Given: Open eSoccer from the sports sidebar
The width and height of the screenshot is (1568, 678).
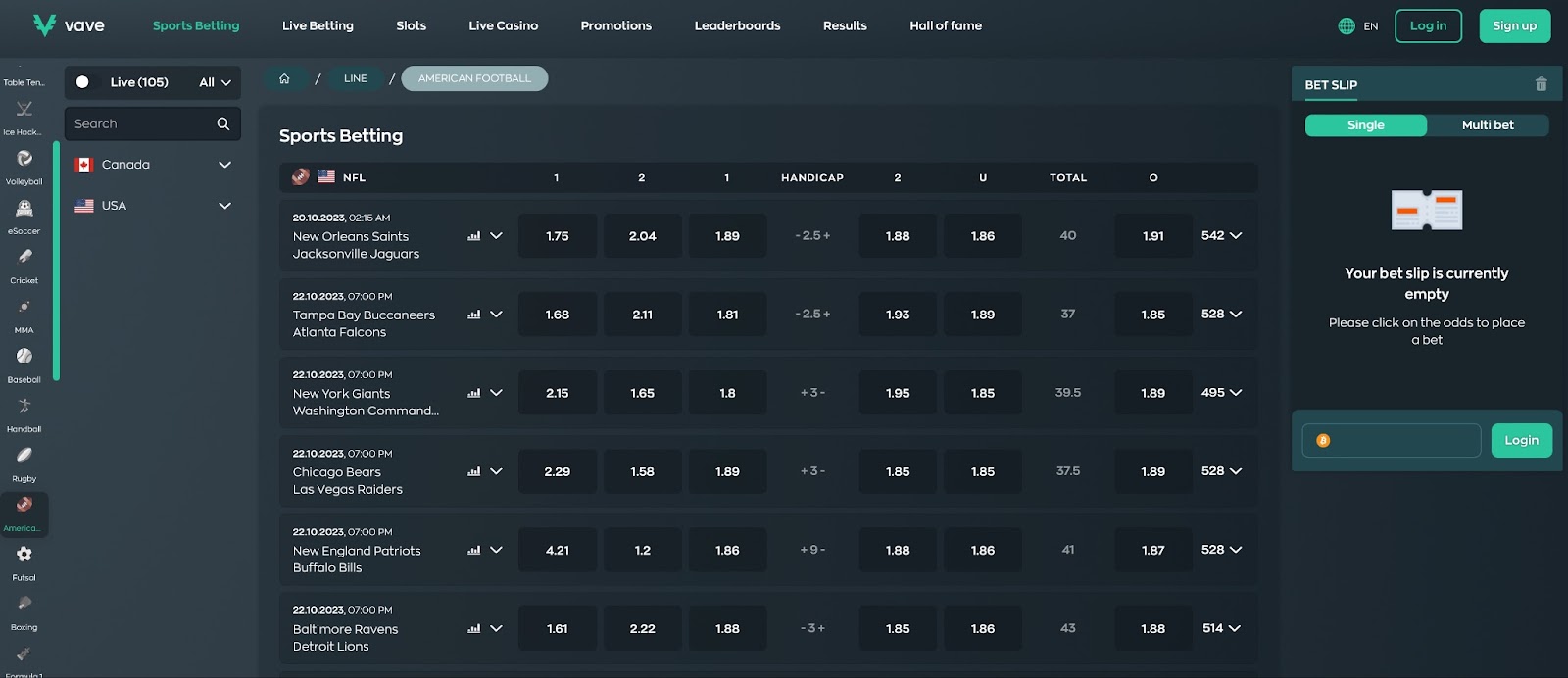Looking at the screenshot, I should (24, 215).
